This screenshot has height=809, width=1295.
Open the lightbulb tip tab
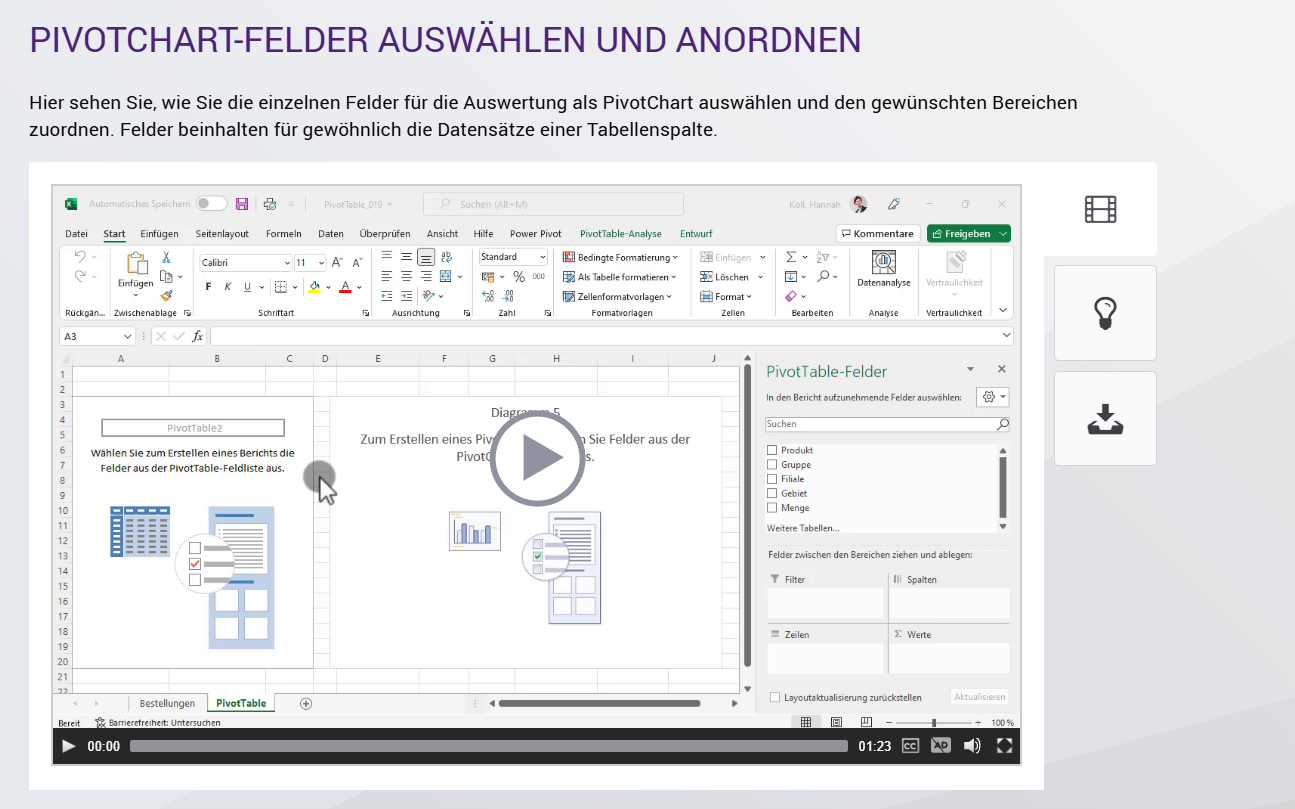(1105, 313)
